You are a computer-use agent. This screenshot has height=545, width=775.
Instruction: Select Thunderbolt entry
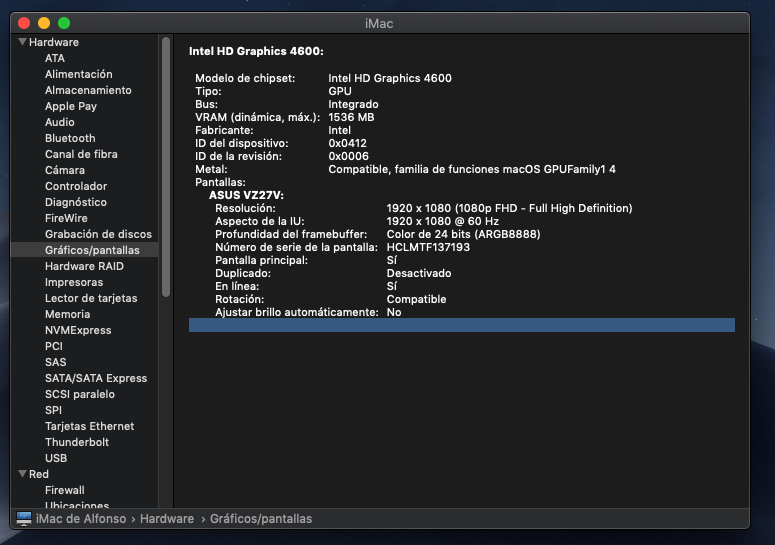[77, 442]
